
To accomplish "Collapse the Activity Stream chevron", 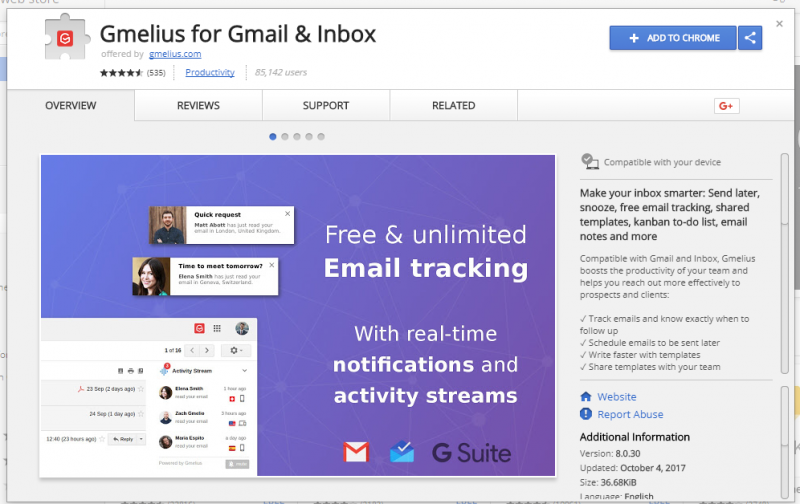I will [244, 371].
